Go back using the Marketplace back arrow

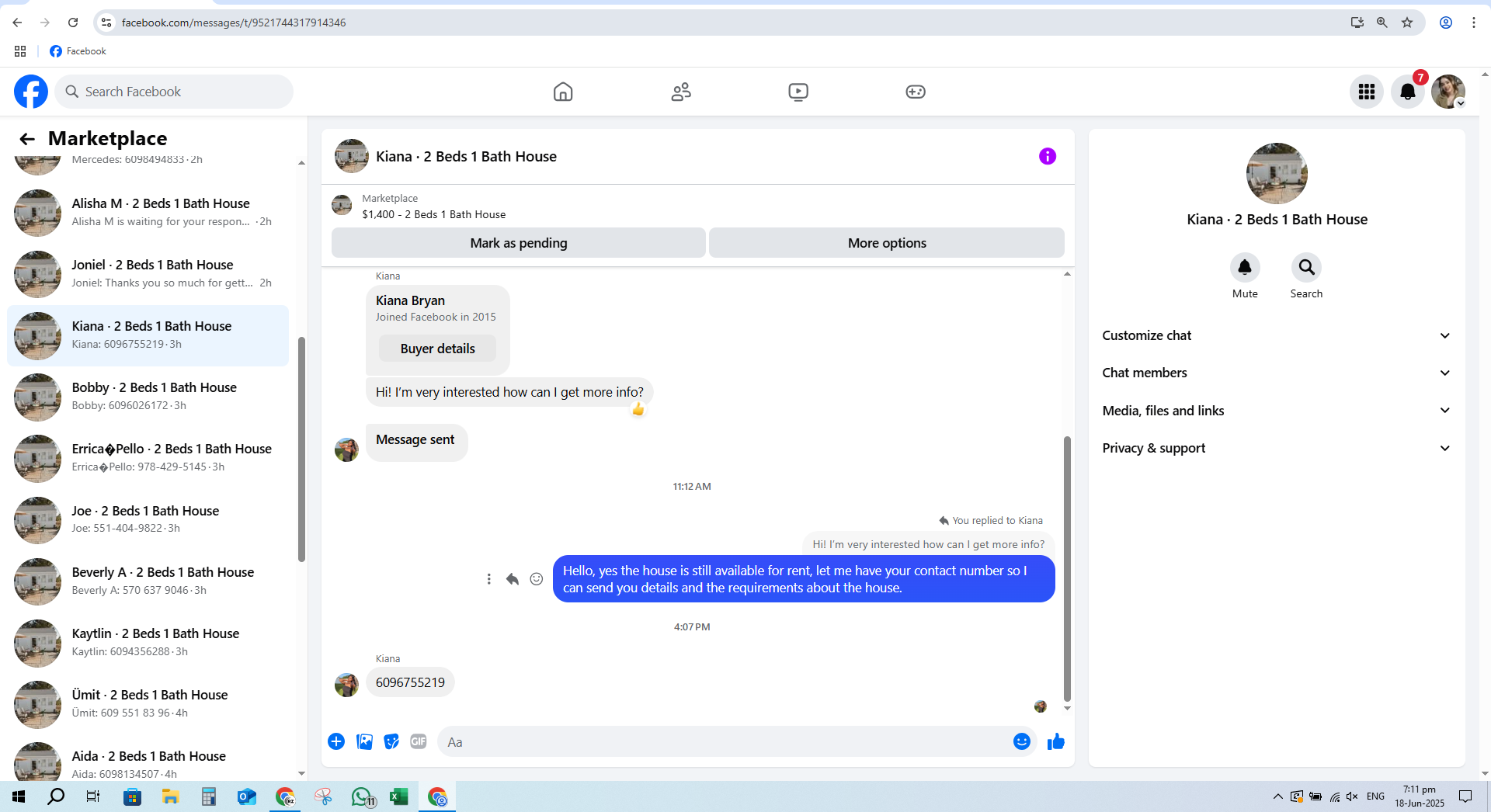point(27,139)
